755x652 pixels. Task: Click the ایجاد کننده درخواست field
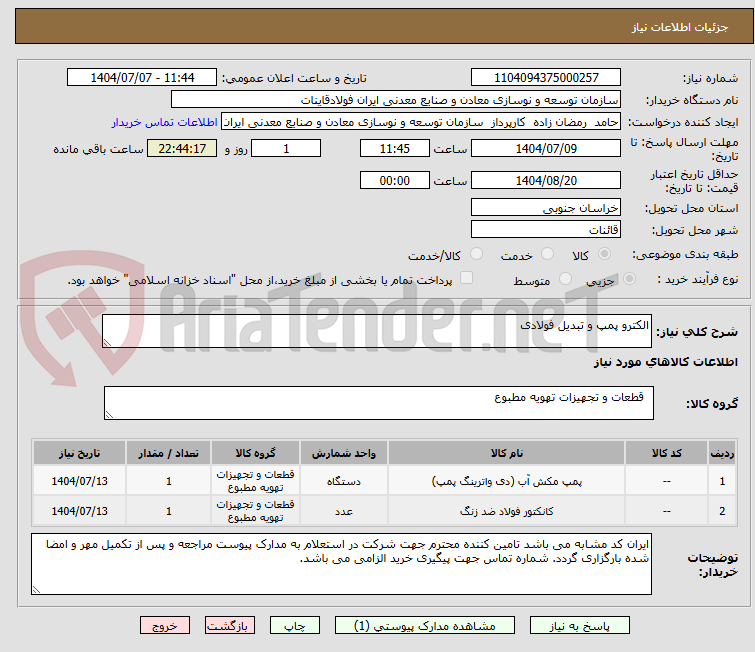click(x=421, y=122)
